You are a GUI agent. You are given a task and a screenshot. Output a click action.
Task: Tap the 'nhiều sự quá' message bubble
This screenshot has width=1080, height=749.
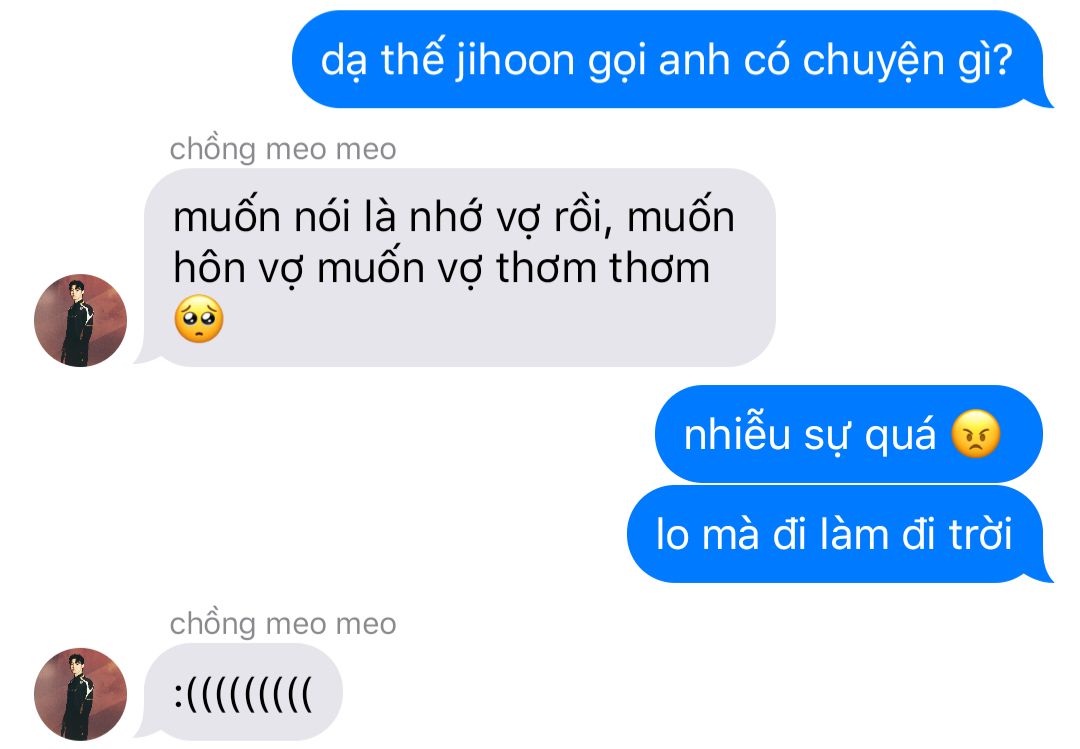(x=849, y=433)
